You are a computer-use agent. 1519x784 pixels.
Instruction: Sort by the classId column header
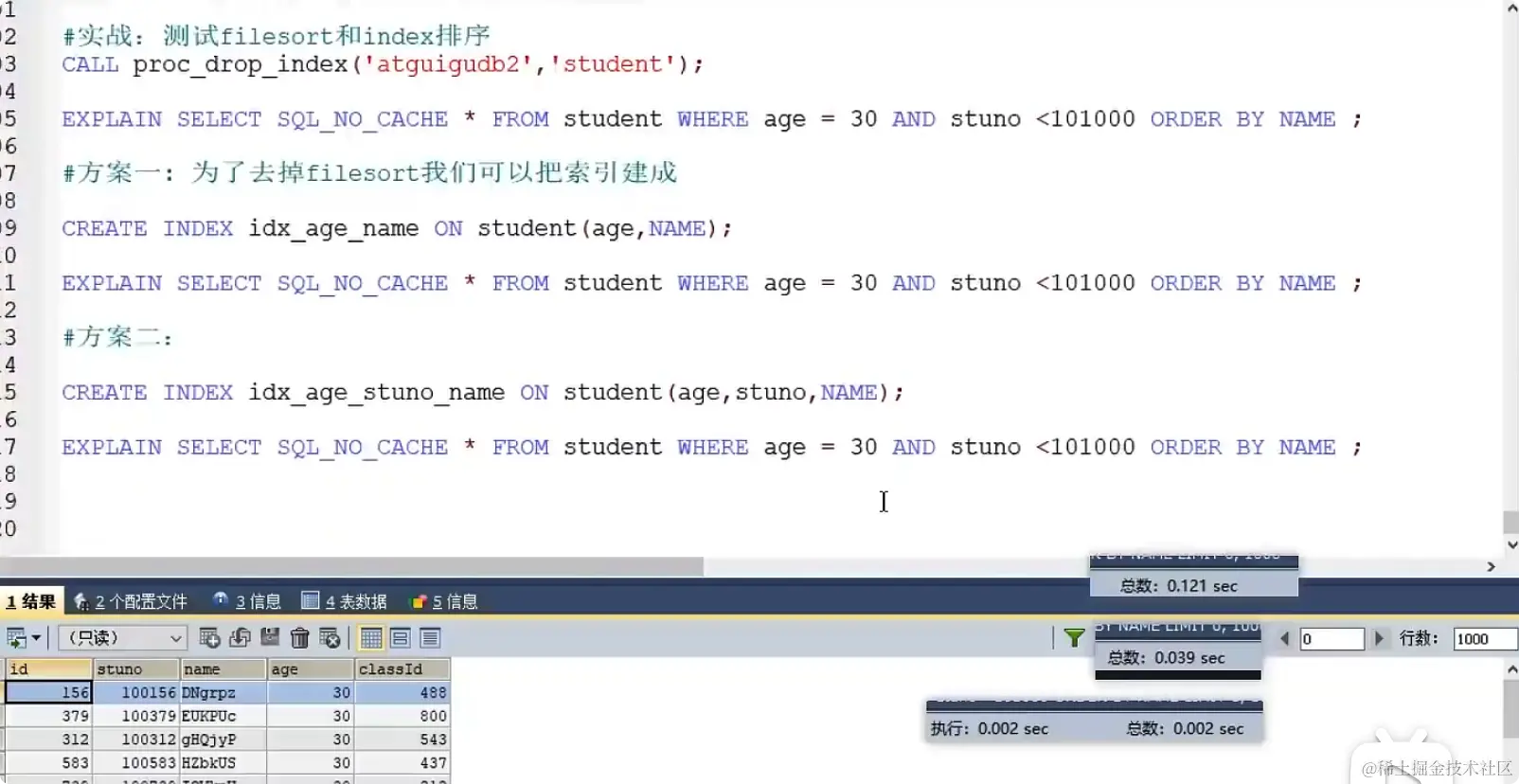(402, 668)
